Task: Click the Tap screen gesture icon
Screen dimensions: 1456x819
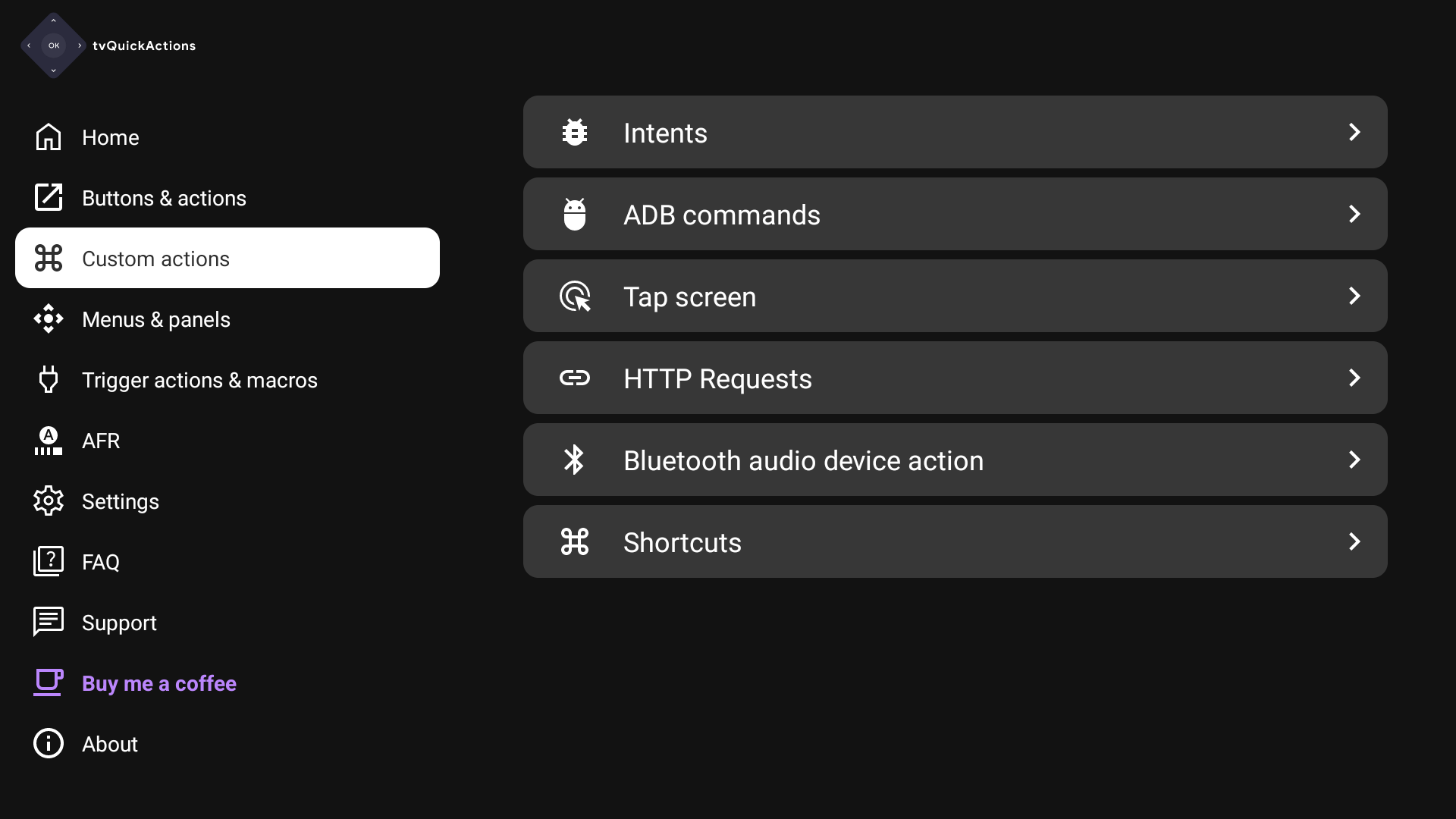Action: pyautogui.click(x=575, y=296)
